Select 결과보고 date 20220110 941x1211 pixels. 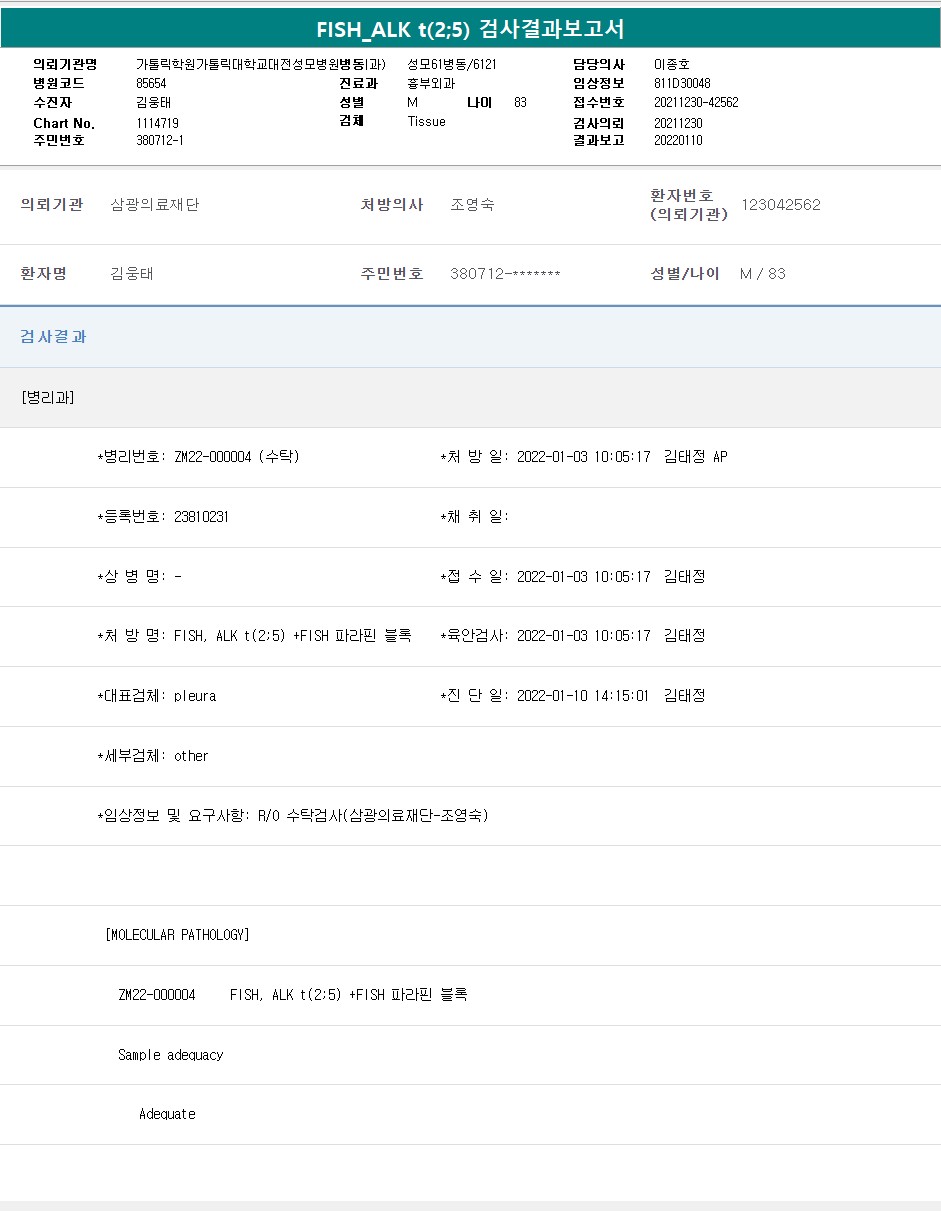(678, 141)
